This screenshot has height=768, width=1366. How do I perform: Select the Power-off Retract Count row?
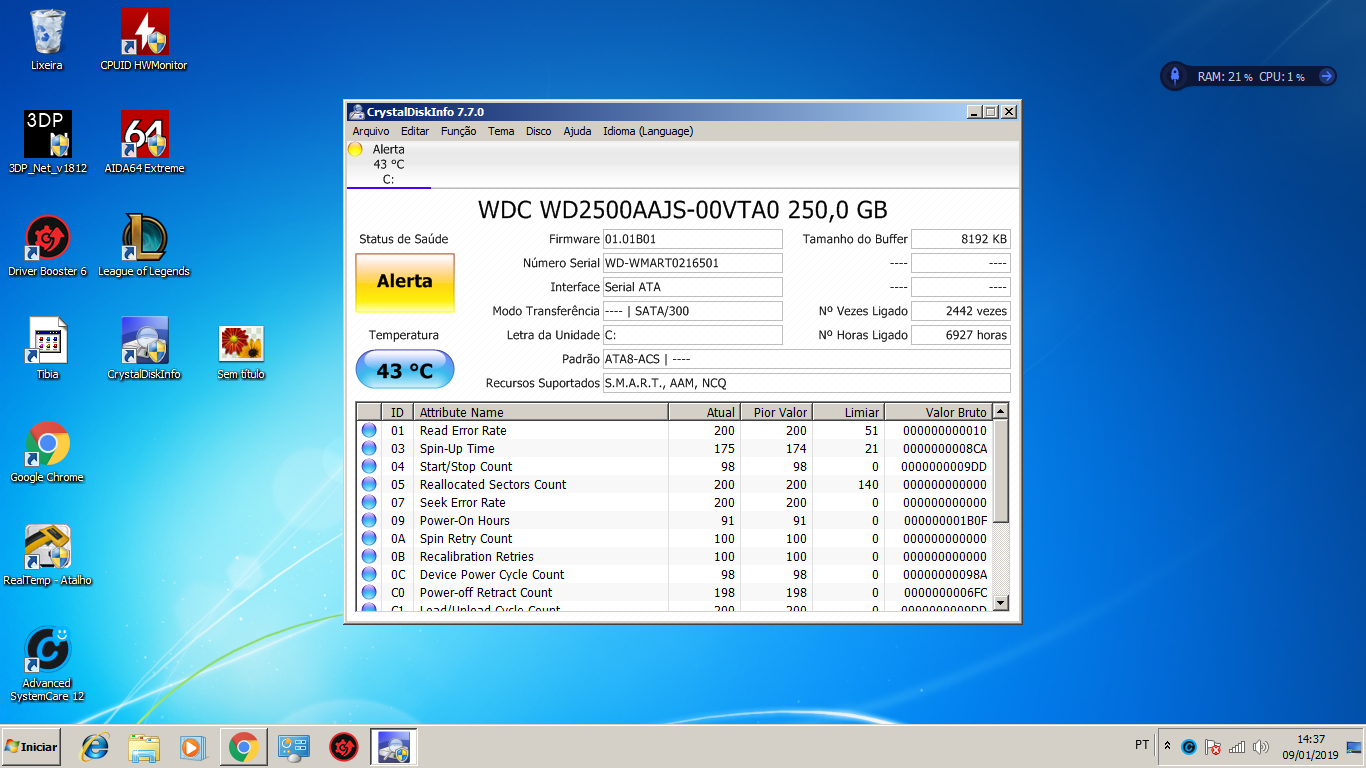tap(675, 592)
